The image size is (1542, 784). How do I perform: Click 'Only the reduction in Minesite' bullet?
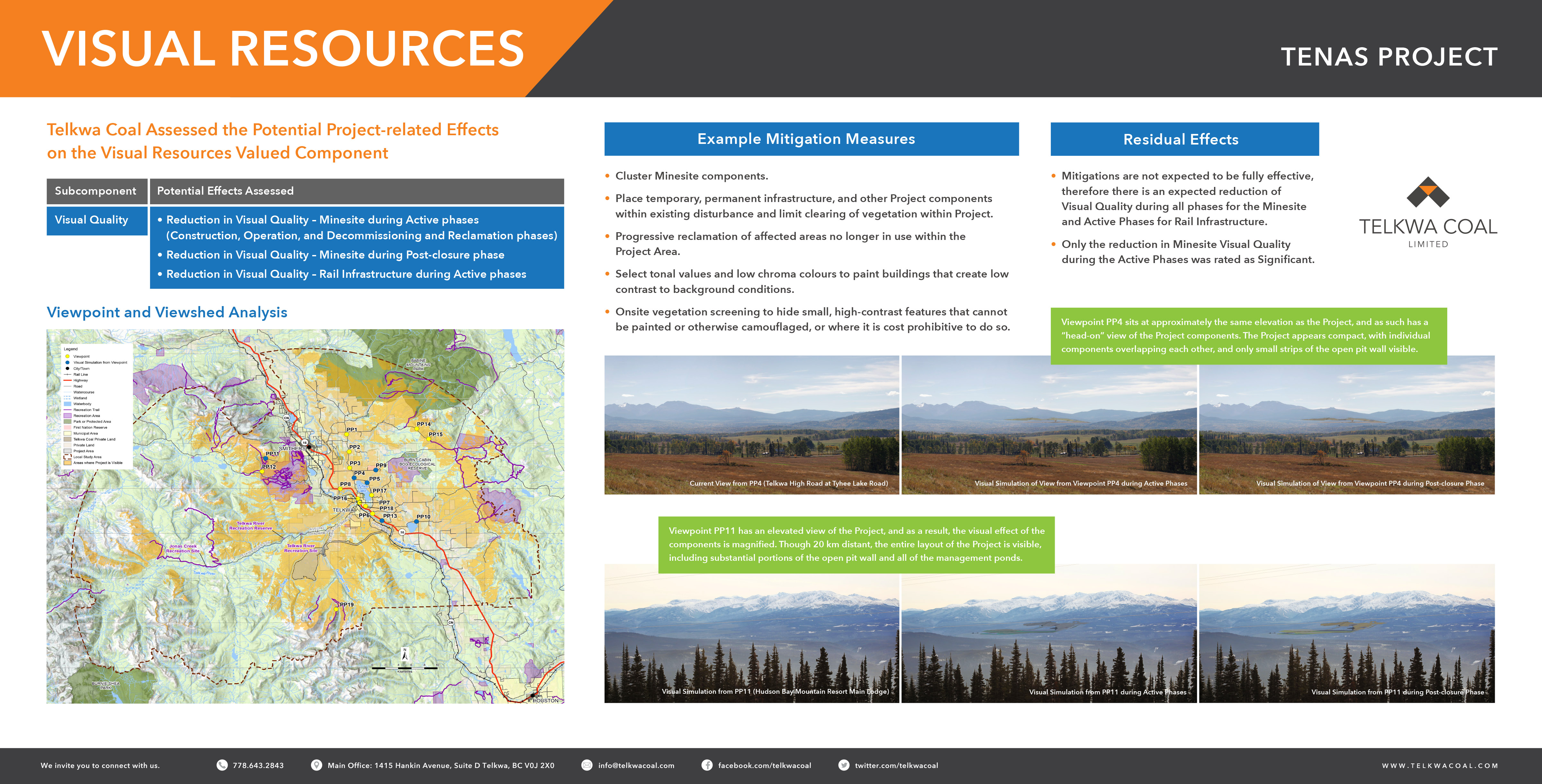point(1188,251)
